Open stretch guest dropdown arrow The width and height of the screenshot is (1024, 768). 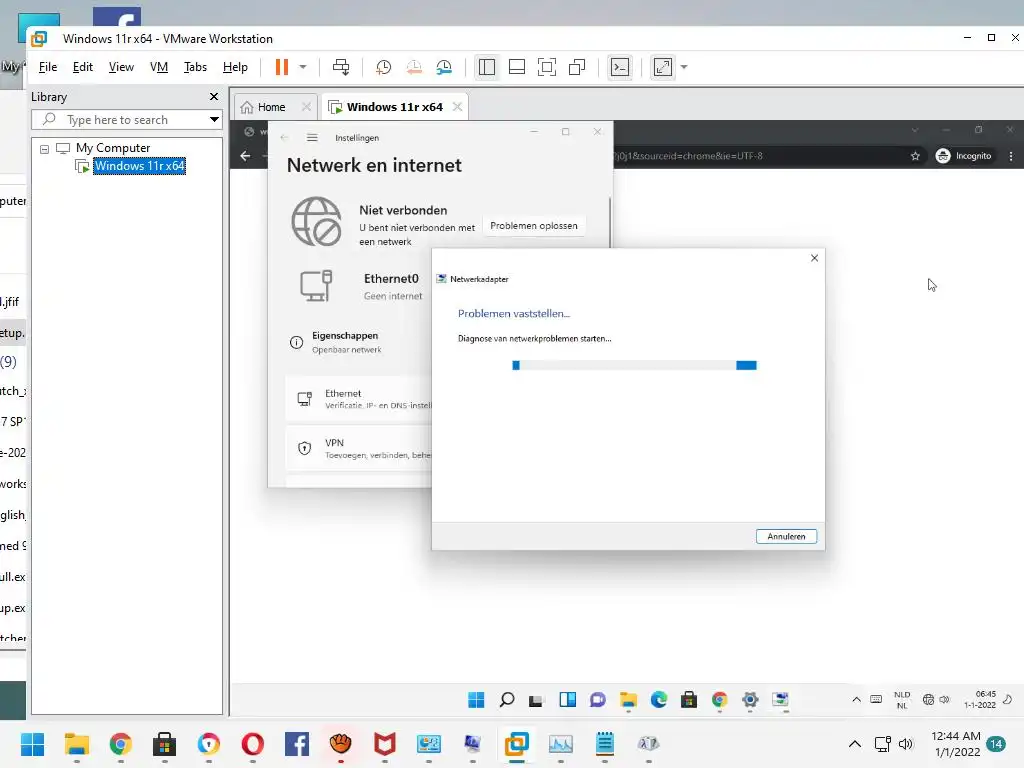684,67
